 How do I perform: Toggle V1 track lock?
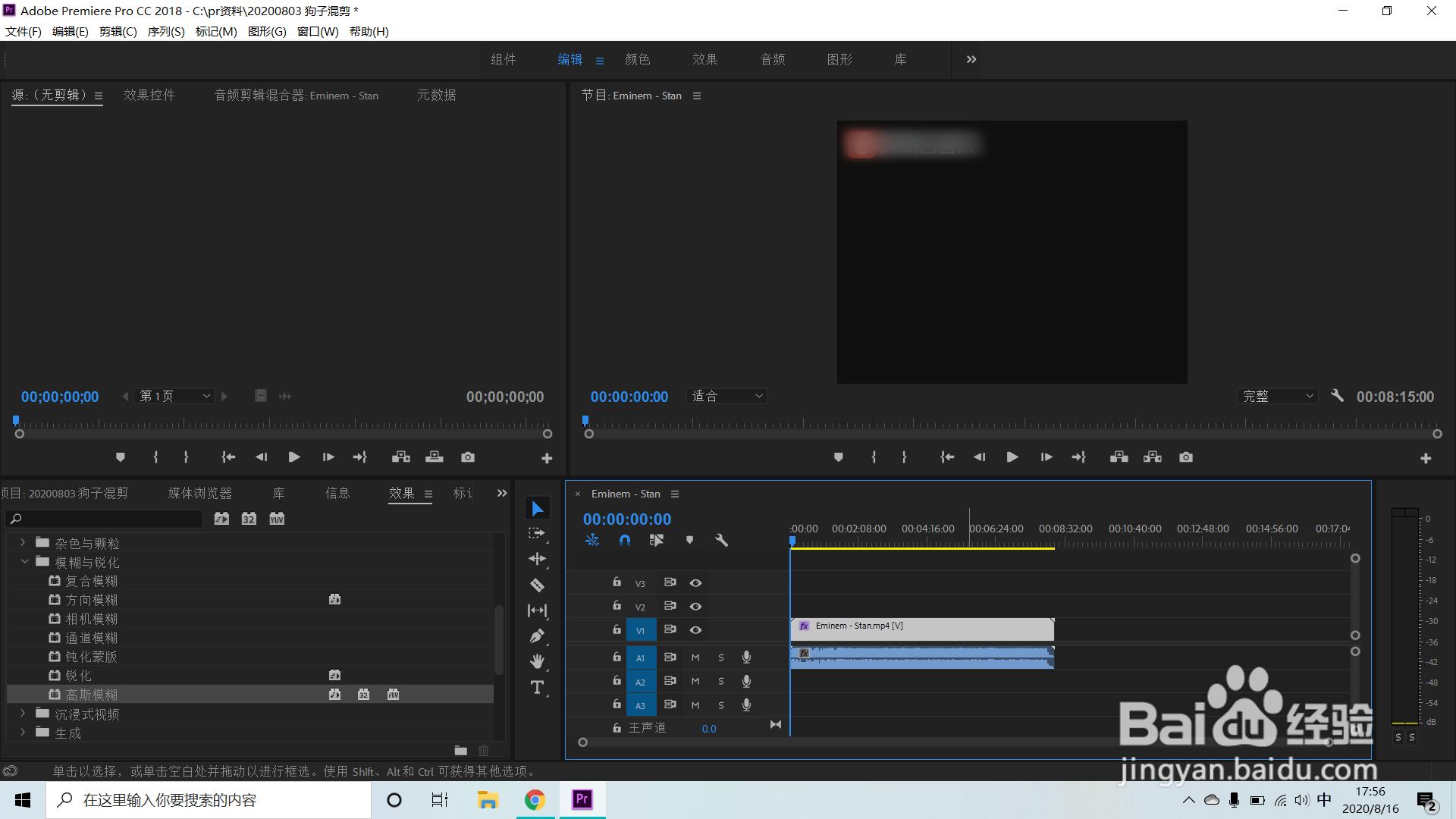[617, 629]
